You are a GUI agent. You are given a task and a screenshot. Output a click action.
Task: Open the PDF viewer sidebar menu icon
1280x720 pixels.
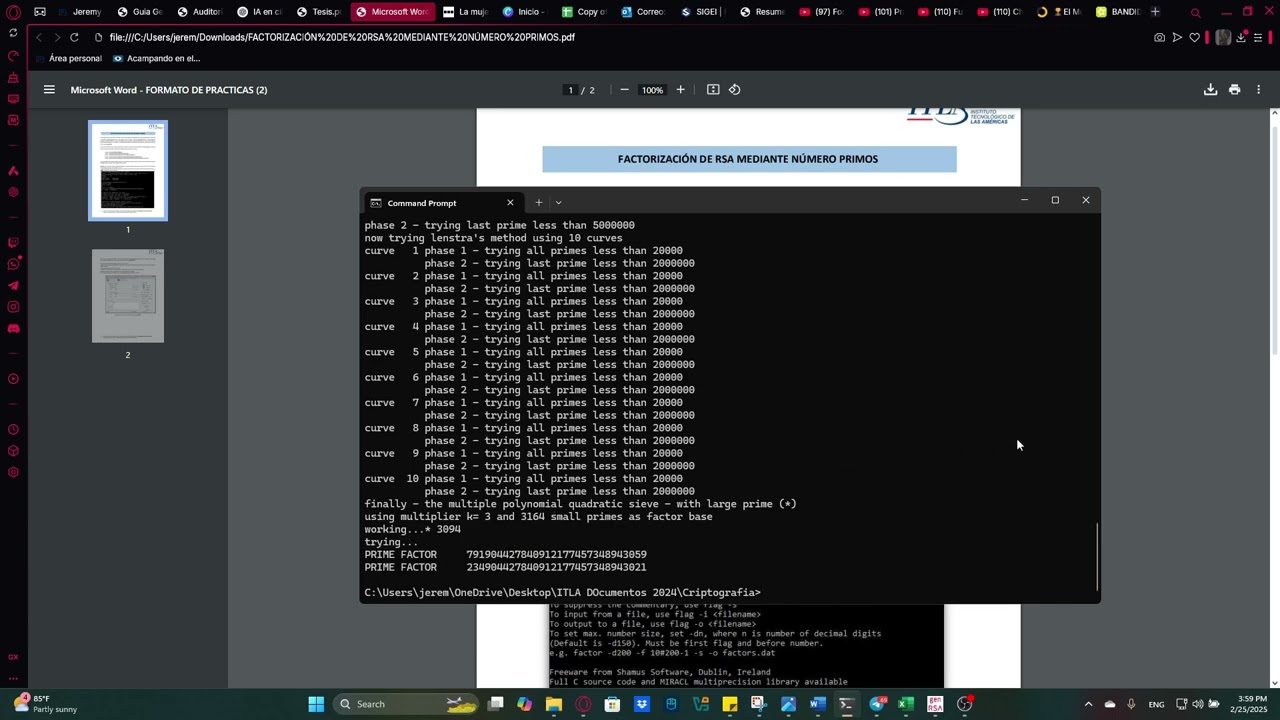[49, 90]
